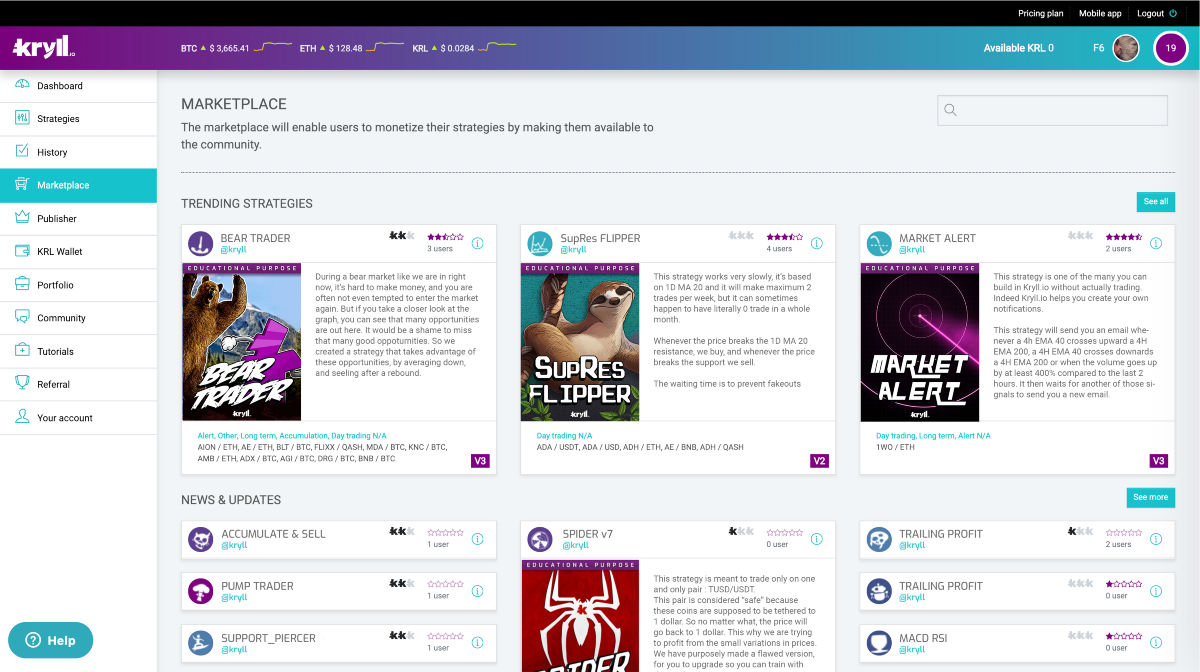Viewport: 1200px width, 672px height.
Task: Click the BEAR TRADER avatar icon
Action: (x=201, y=243)
